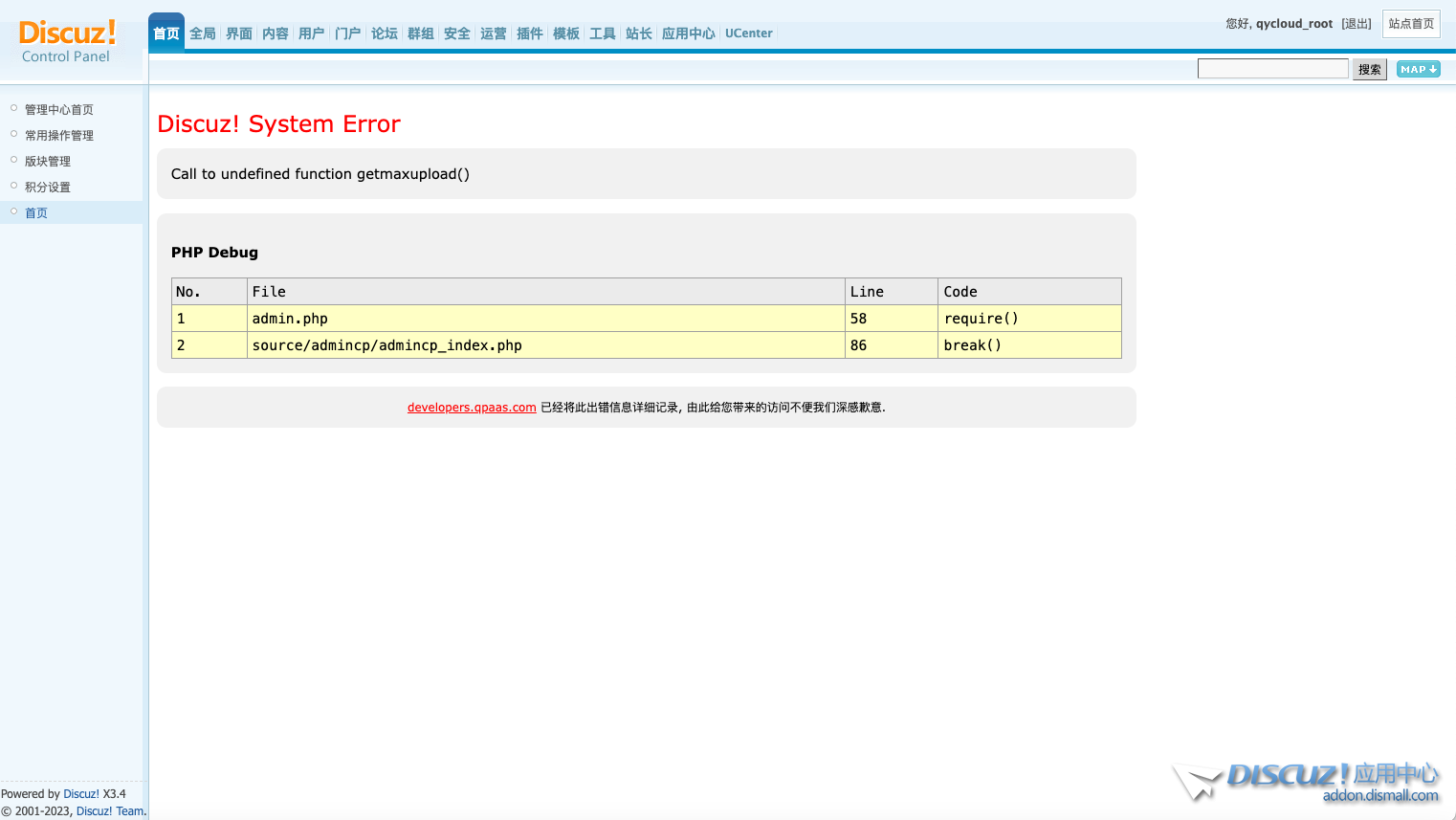Viewport: 1456px width, 820px height.
Task: Open 常用操作管理 in the sidebar
Action: tap(59, 136)
